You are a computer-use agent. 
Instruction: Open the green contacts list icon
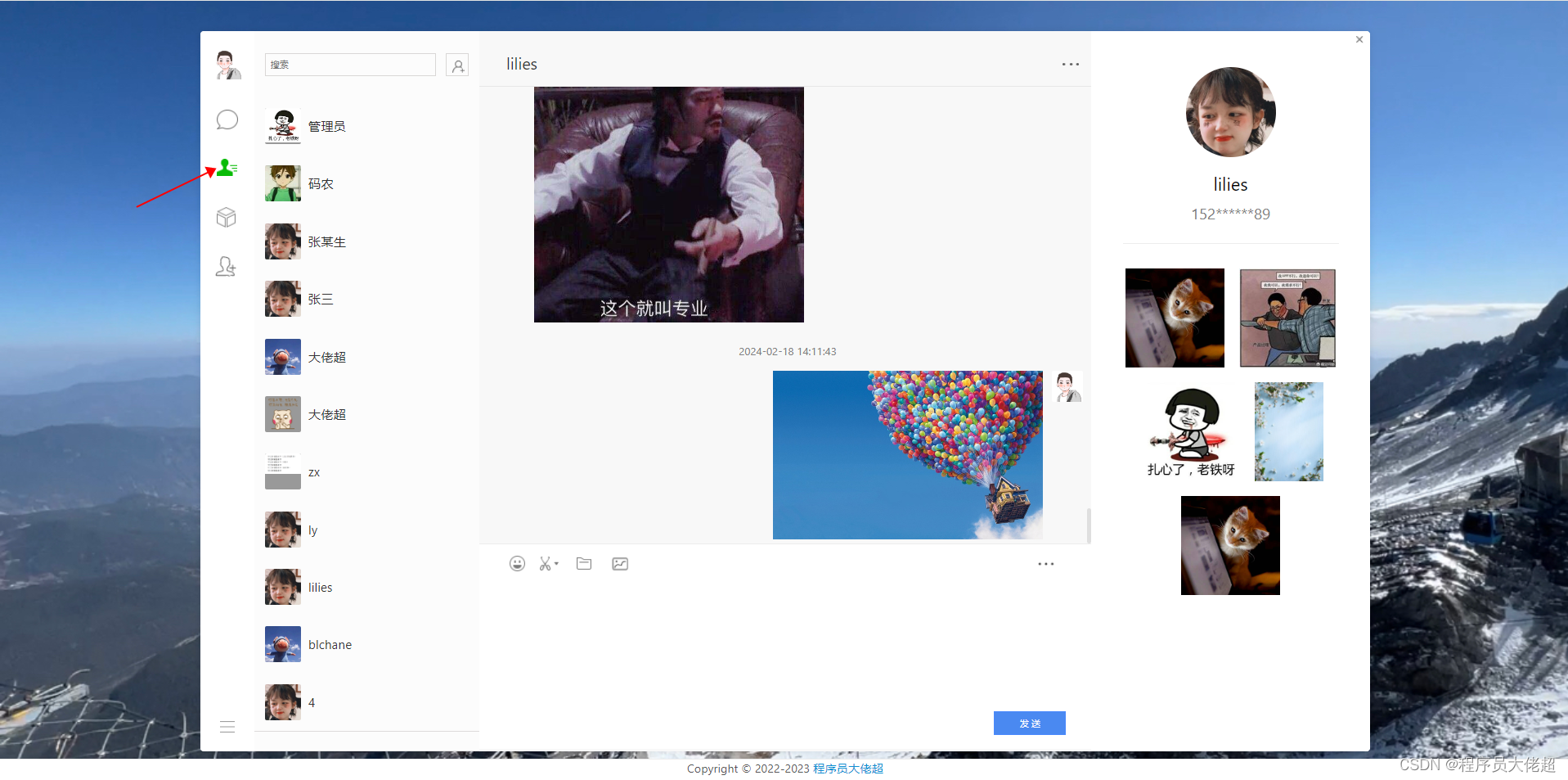pos(227,168)
